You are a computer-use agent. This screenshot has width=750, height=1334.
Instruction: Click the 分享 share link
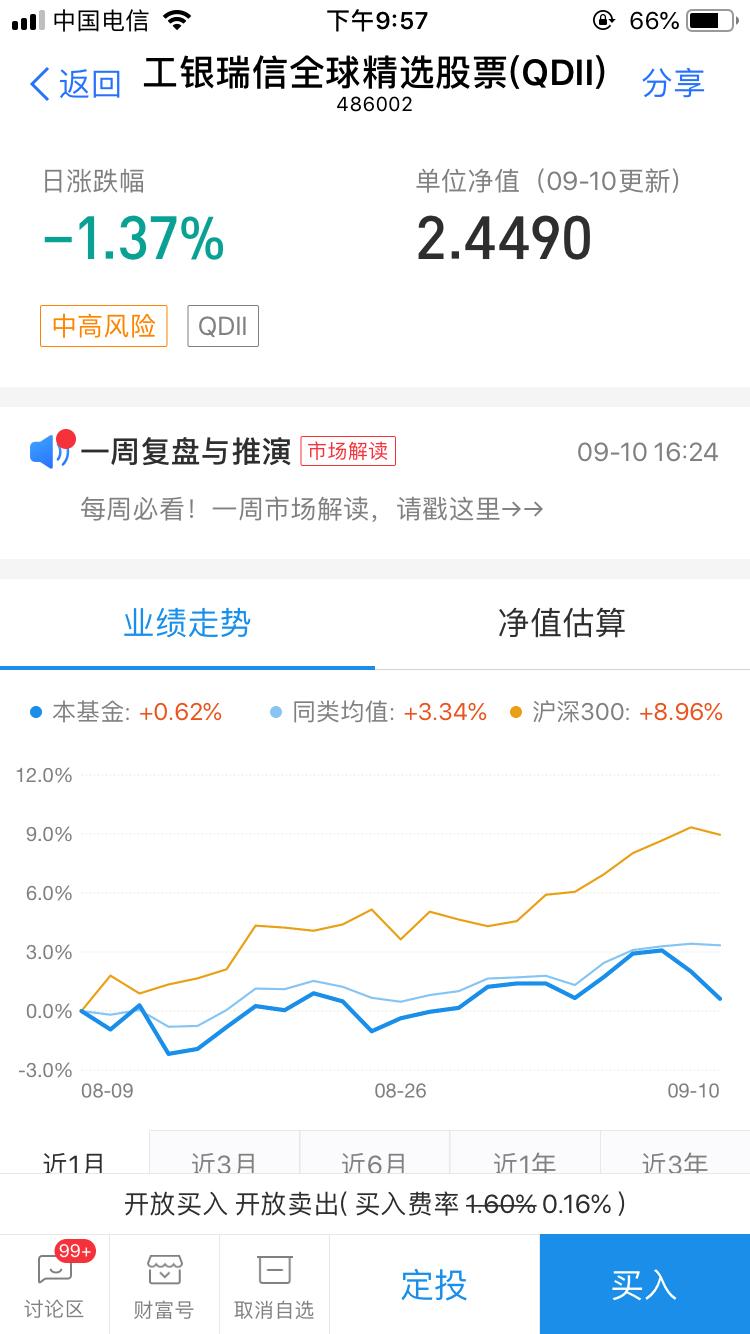674,83
